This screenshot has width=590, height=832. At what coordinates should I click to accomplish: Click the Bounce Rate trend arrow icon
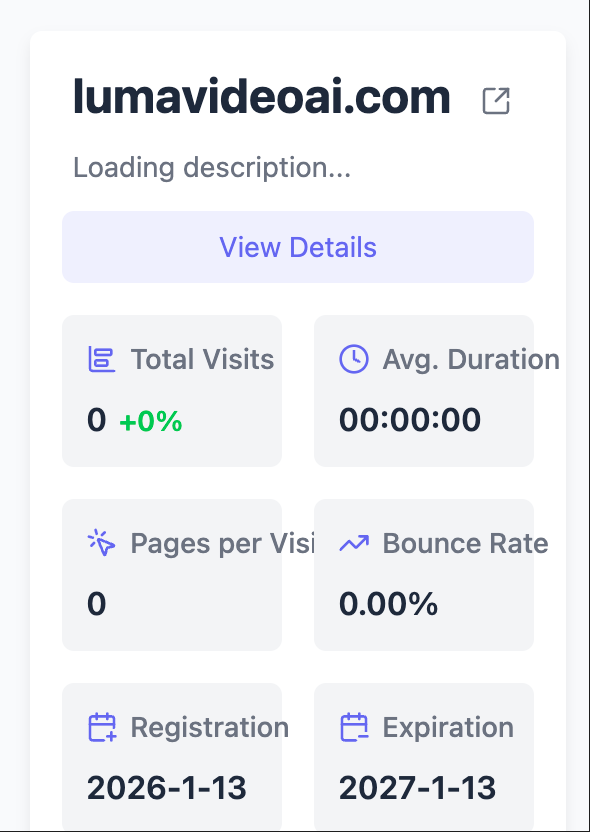[353, 543]
